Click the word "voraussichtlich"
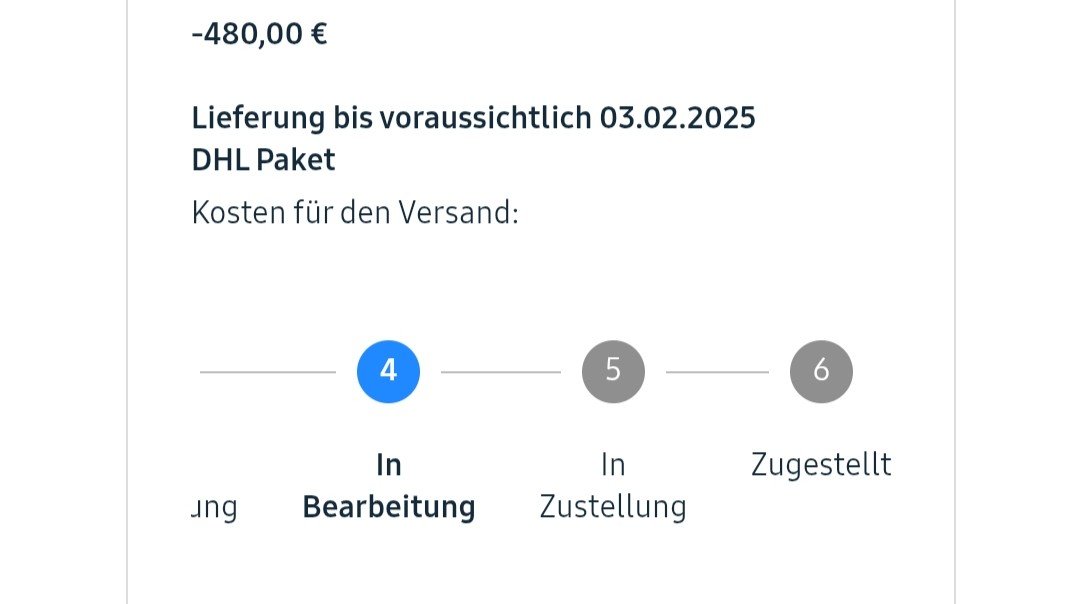Screen dimensions: 1080x604 pos(485,118)
